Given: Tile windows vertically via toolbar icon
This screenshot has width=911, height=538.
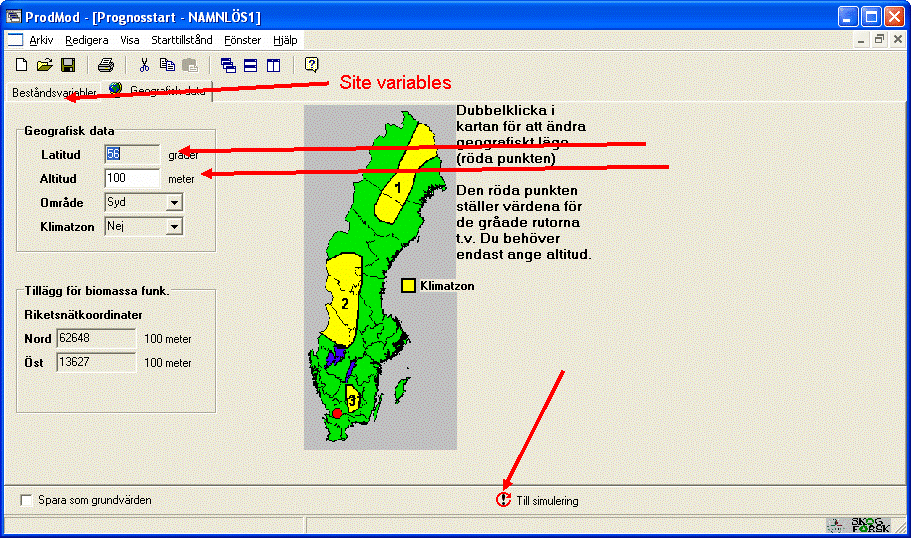Looking at the screenshot, I should point(274,65).
